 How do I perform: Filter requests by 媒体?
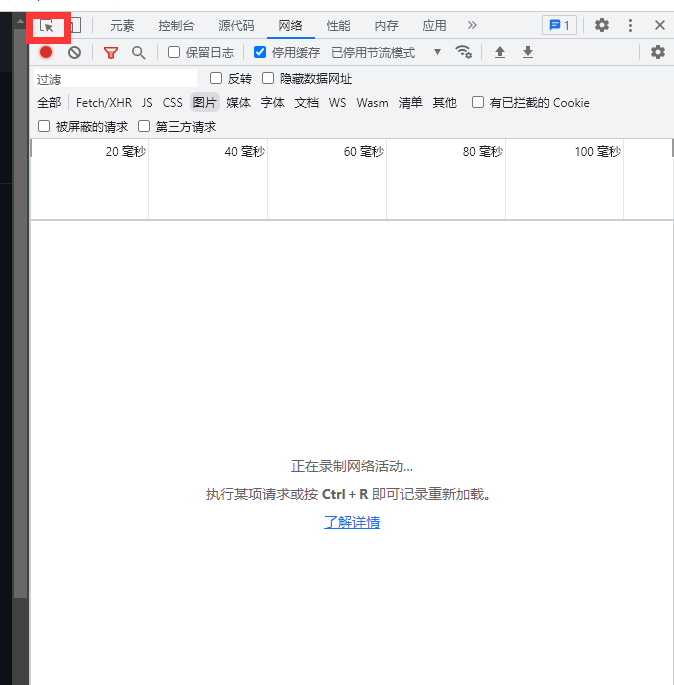[x=238, y=103]
